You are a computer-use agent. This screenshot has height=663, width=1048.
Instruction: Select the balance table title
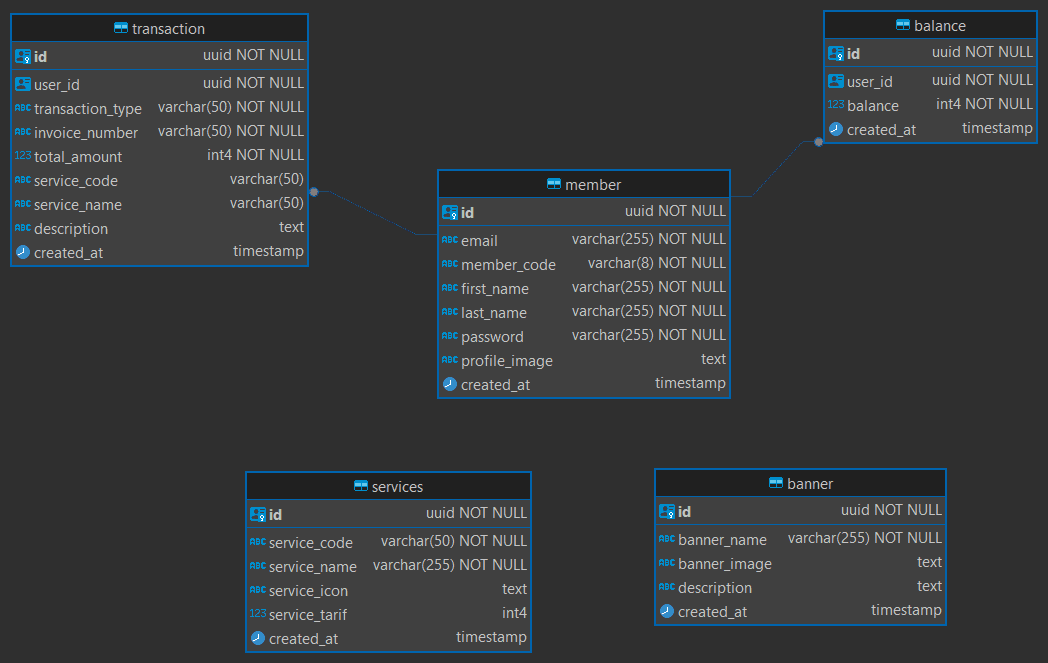tap(940, 26)
